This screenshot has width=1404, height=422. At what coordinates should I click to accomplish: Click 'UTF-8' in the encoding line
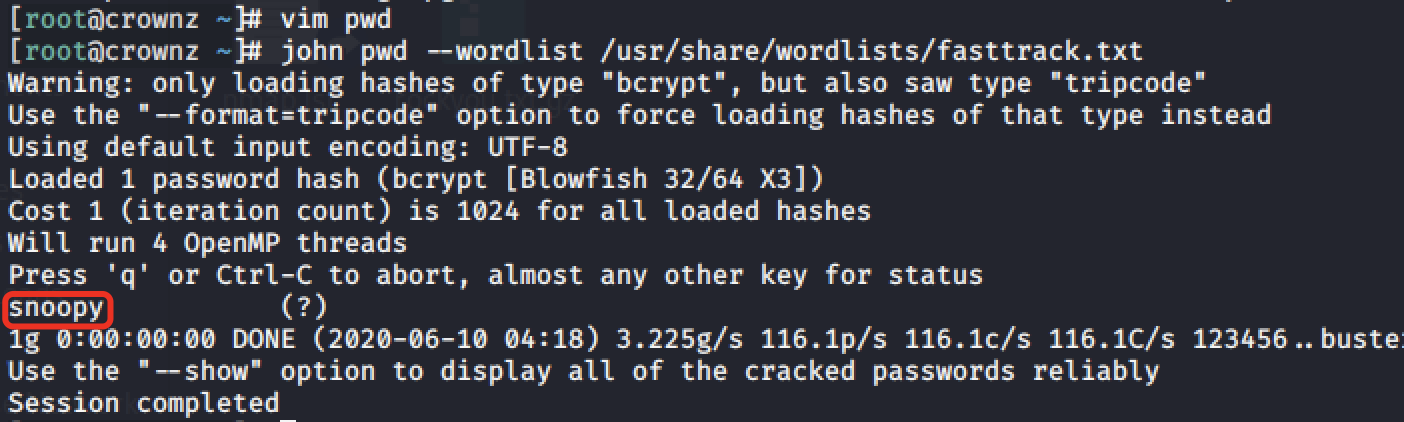click(x=529, y=147)
